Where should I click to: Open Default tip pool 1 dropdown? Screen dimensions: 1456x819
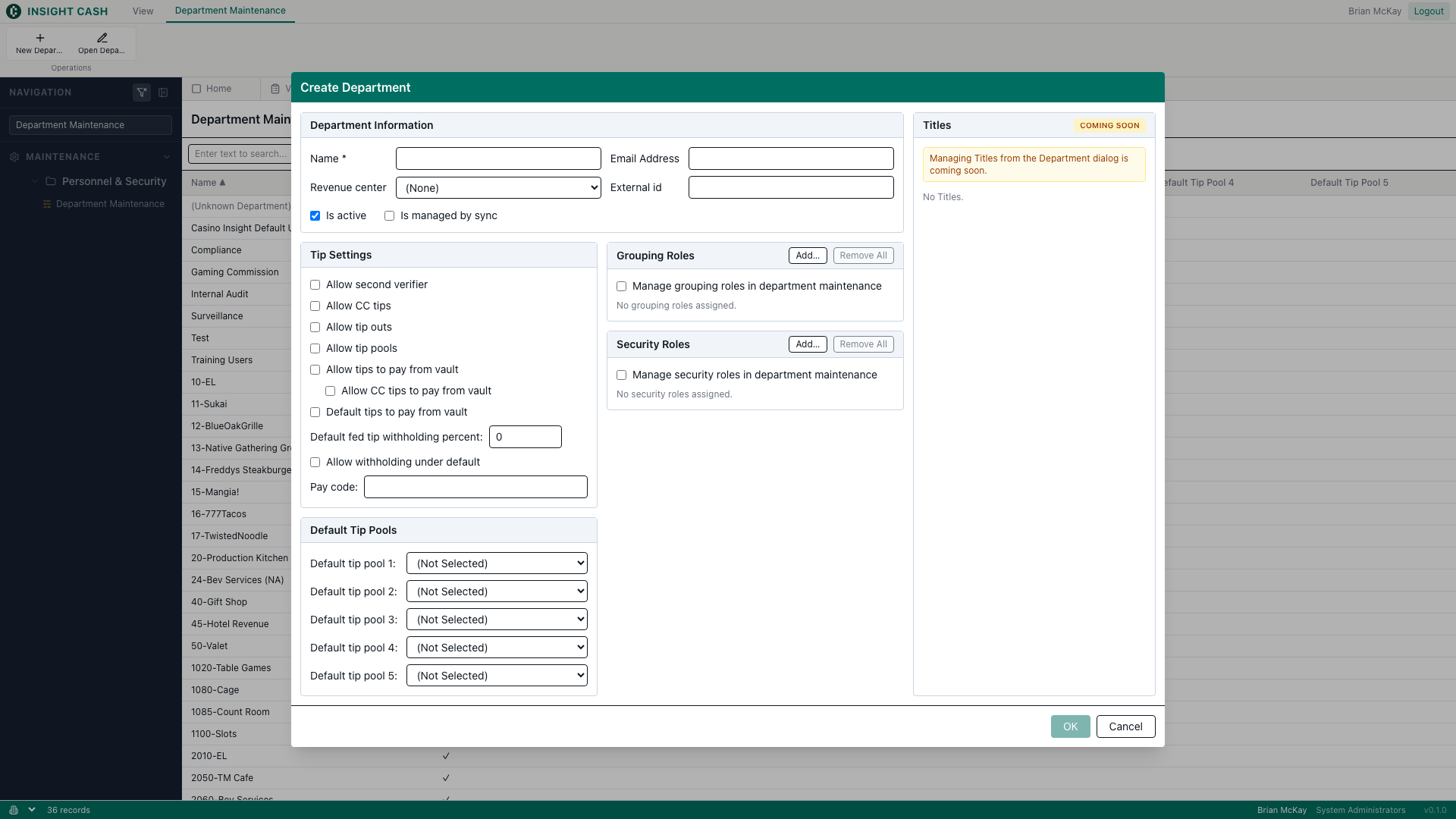(x=497, y=563)
